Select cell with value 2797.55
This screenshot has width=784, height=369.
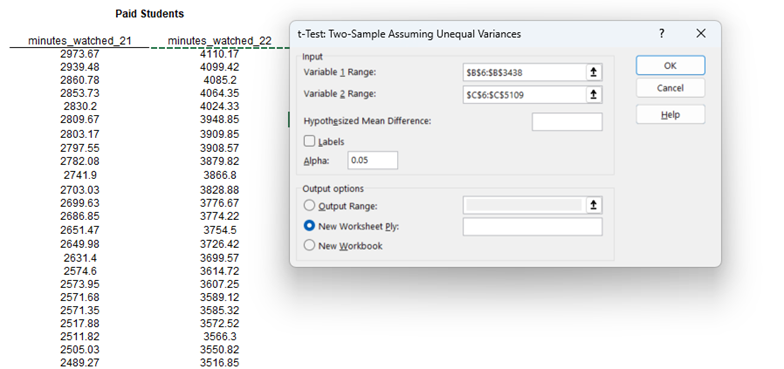pos(80,148)
